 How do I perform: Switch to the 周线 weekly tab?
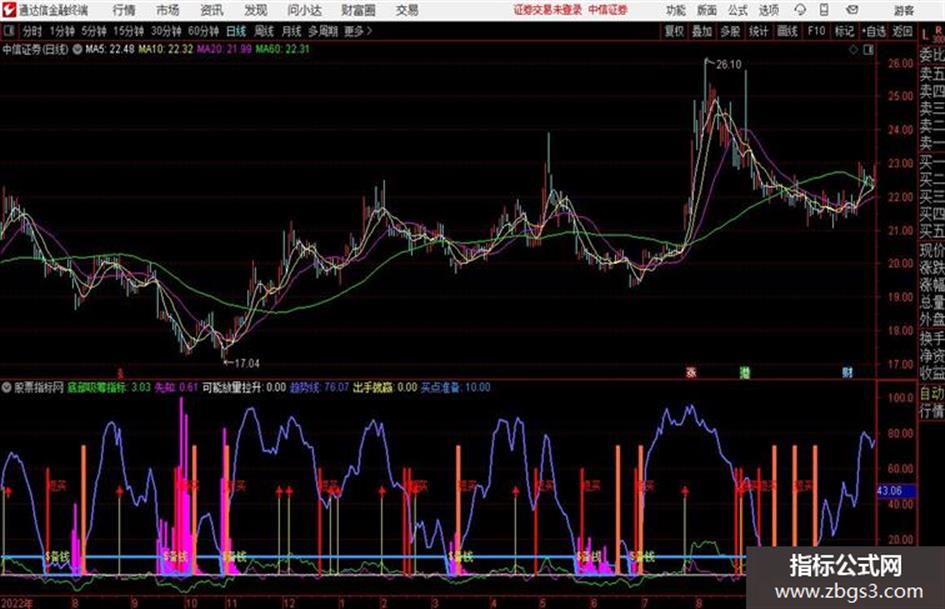click(264, 31)
